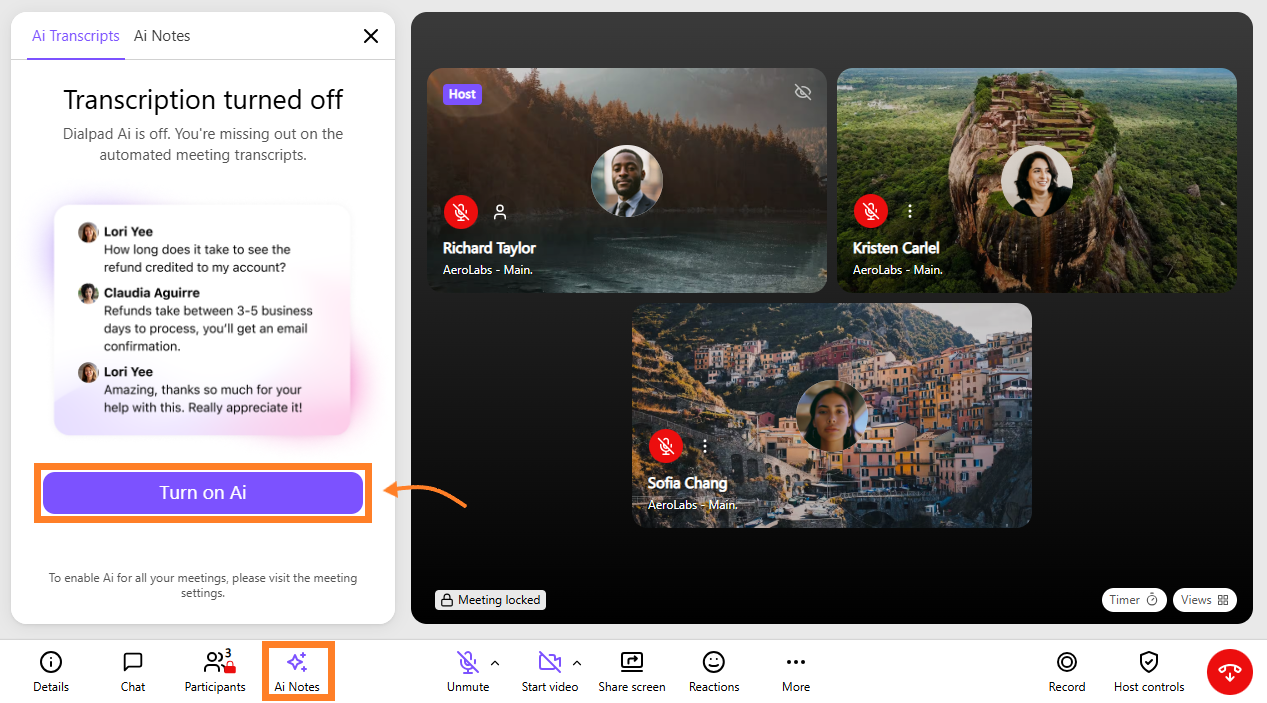Click the Host badge on Richard Taylor's tile
1267x703 pixels.
462,94
